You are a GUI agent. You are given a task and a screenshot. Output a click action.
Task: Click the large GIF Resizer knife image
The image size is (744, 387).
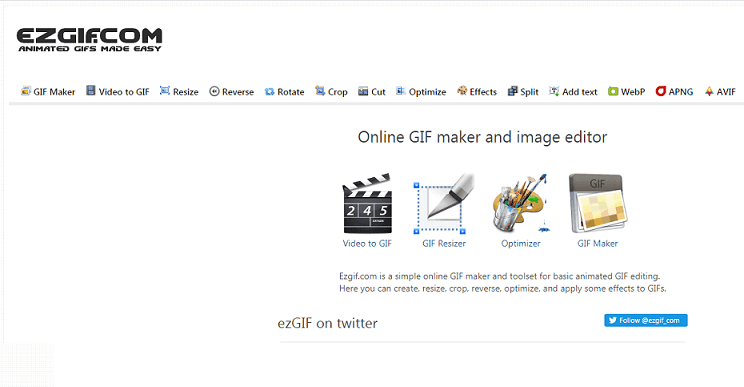pyautogui.click(x=444, y=203)
